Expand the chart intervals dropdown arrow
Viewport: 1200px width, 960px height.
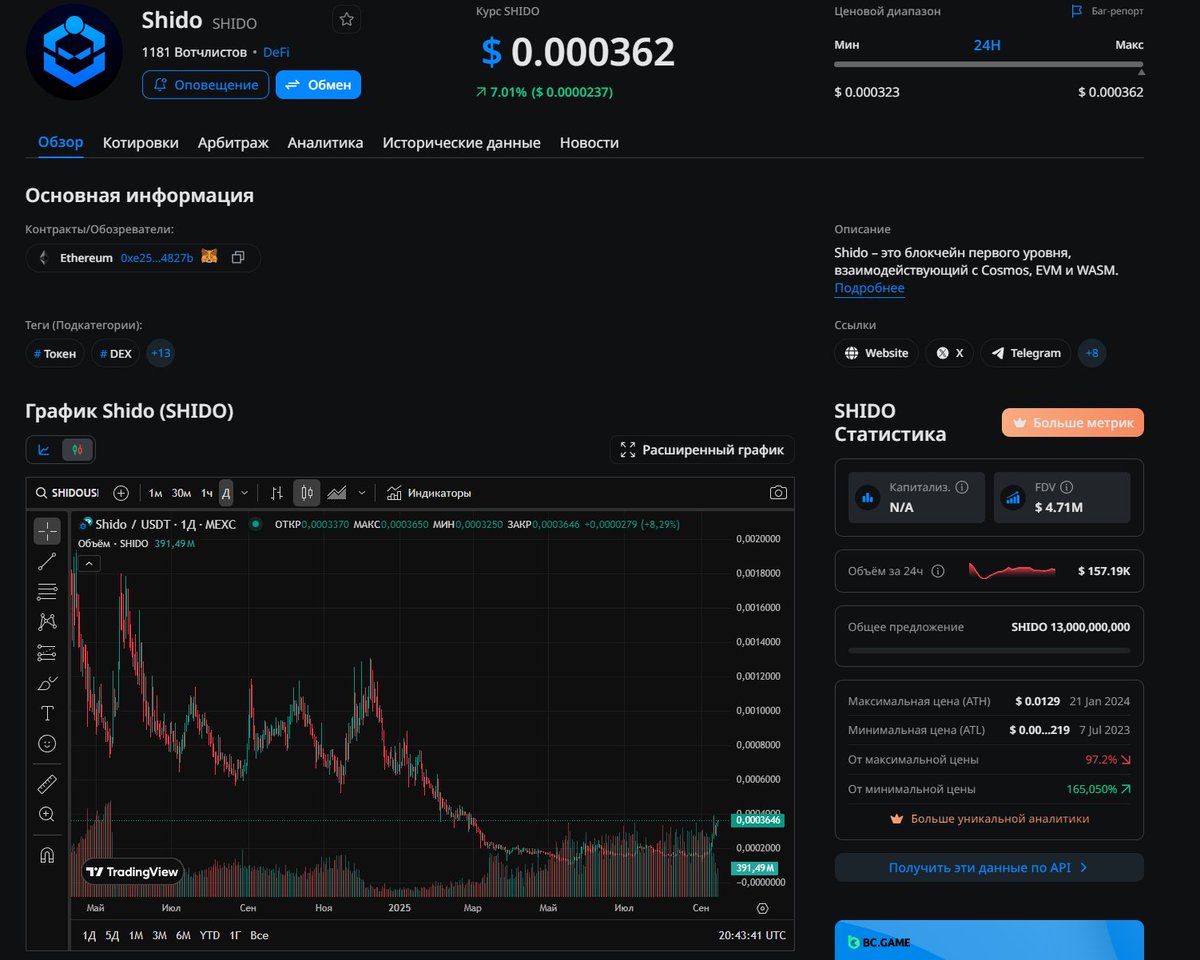(245, 493)
